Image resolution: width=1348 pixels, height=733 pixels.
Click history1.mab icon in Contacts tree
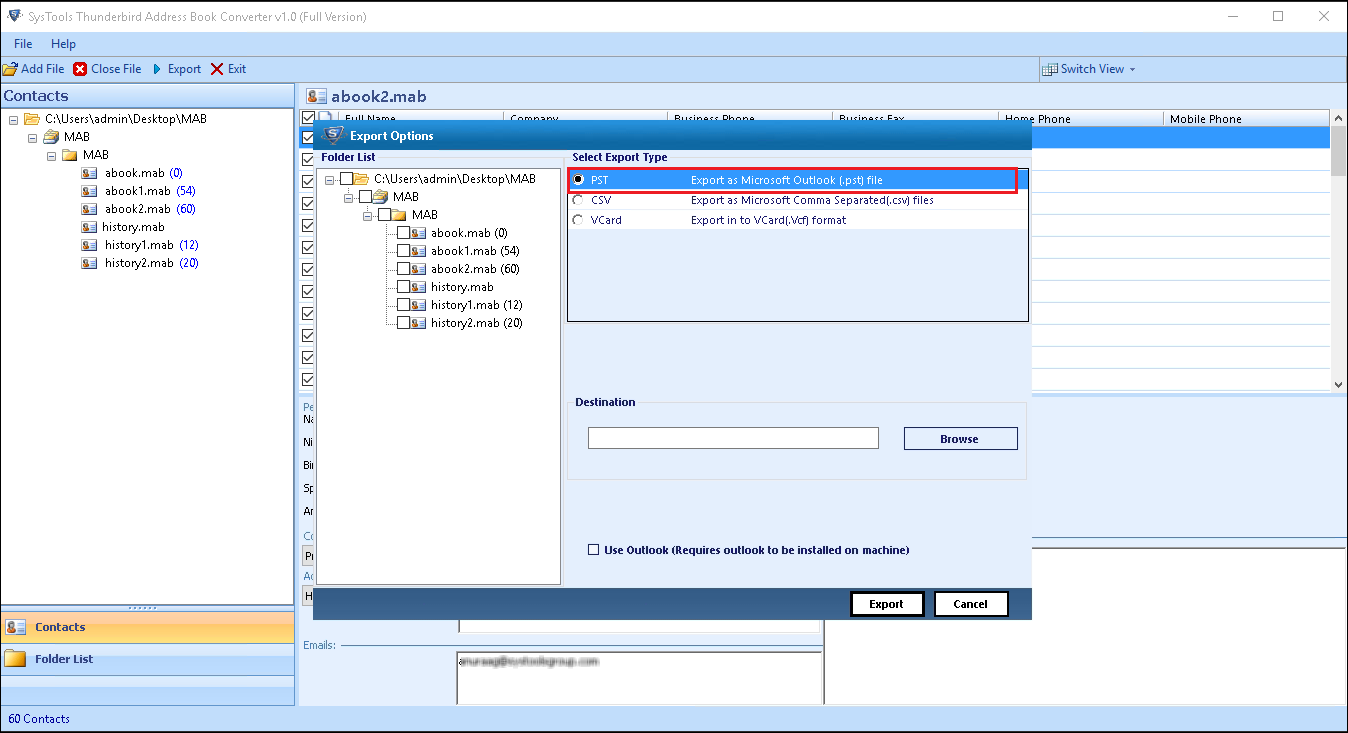pyautogui.click(x=90, y=245)
